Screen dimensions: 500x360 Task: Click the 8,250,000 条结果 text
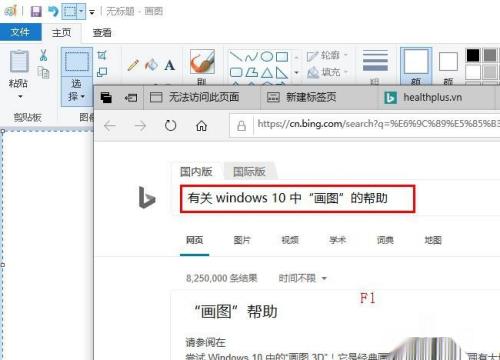[x=222, y=278]
